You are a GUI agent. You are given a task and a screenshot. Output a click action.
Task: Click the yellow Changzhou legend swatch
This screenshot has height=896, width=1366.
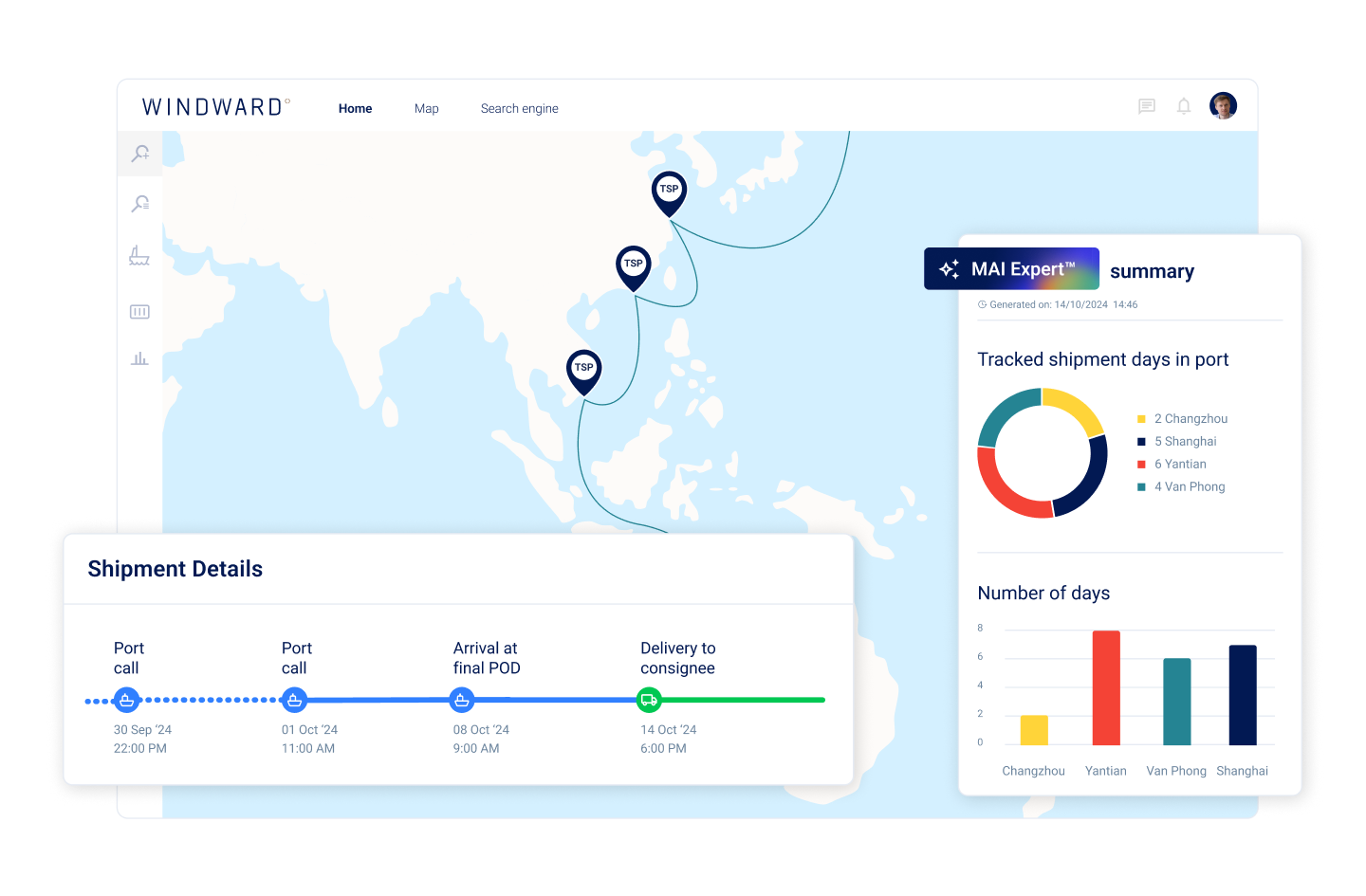[x=1141, y=419]
